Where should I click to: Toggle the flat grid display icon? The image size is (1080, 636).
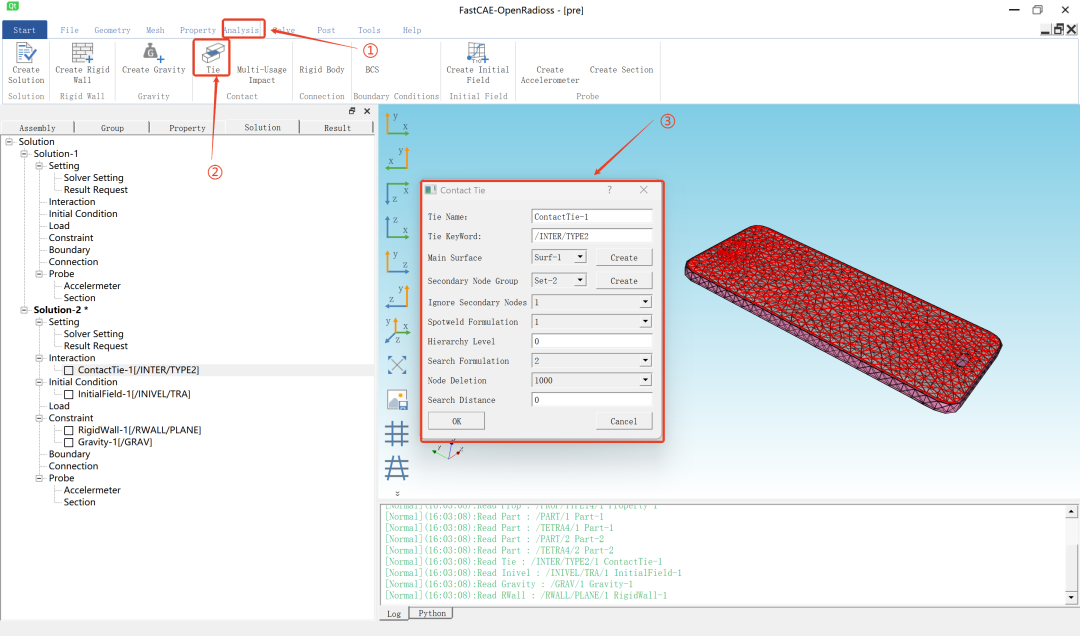pos(397,434)
